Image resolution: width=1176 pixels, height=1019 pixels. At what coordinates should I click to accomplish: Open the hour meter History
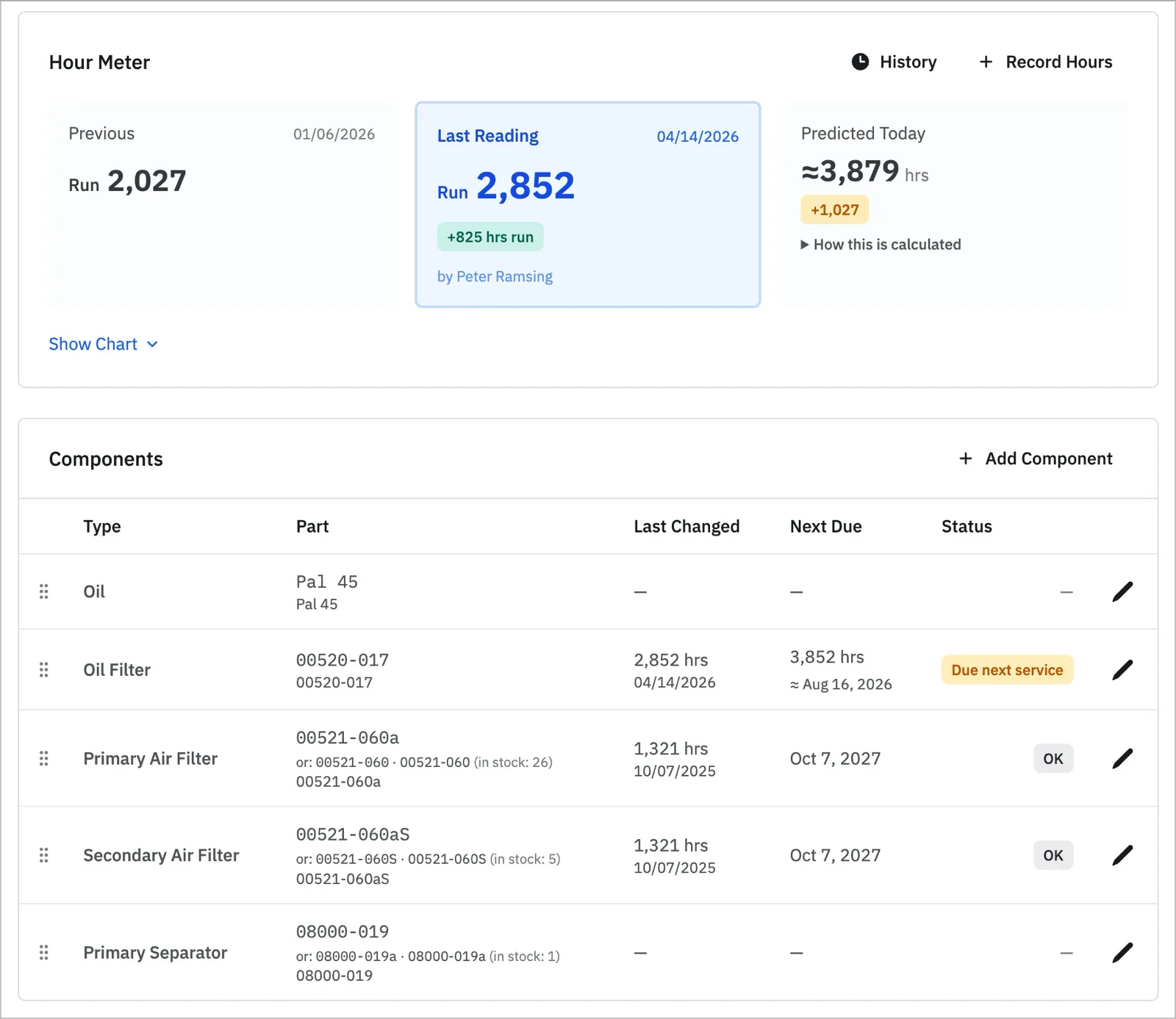[x=894, y=62]
